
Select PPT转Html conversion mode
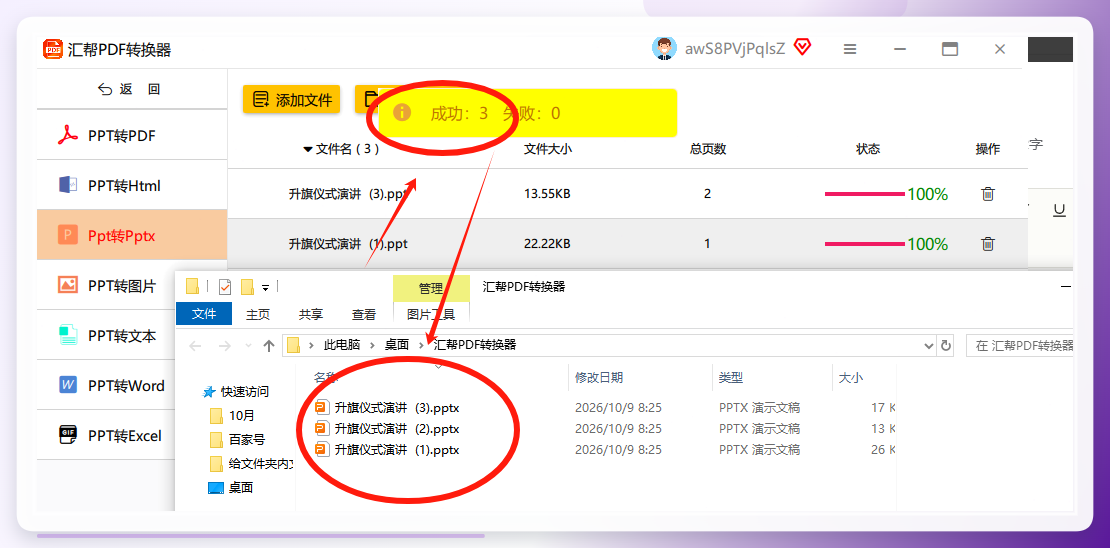(x=132, y=185)
